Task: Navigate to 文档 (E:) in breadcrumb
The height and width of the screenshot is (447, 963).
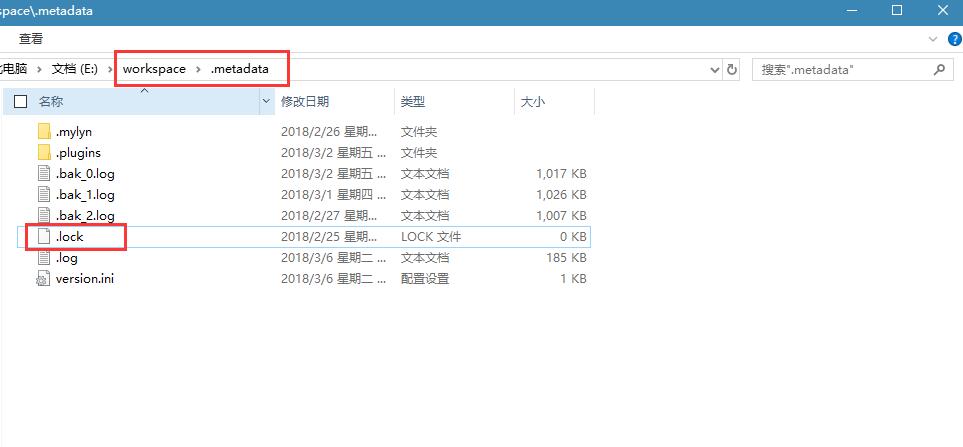Action: (75, 69)
